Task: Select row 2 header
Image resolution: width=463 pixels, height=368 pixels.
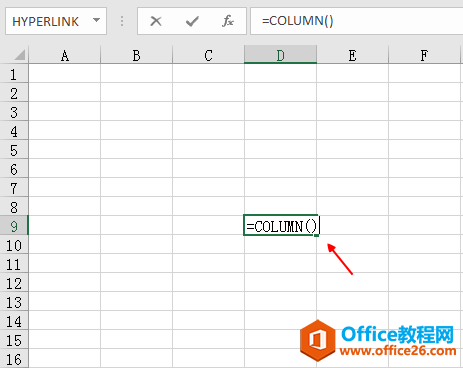Action: click(14, 93)
